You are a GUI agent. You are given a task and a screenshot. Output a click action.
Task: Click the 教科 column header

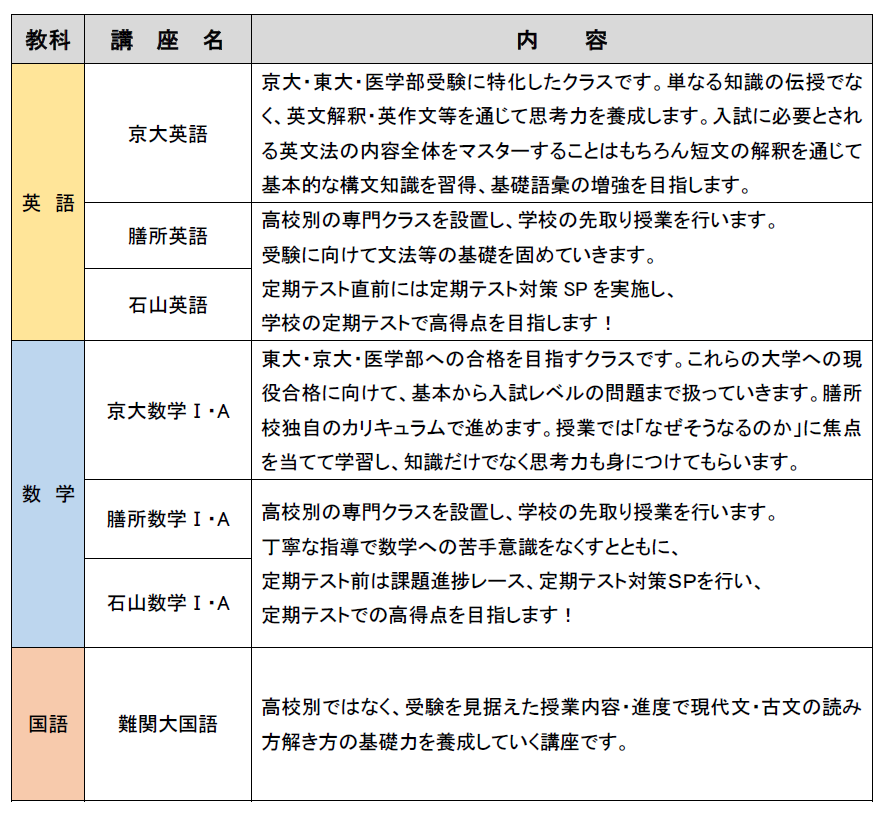coord(47,40)
